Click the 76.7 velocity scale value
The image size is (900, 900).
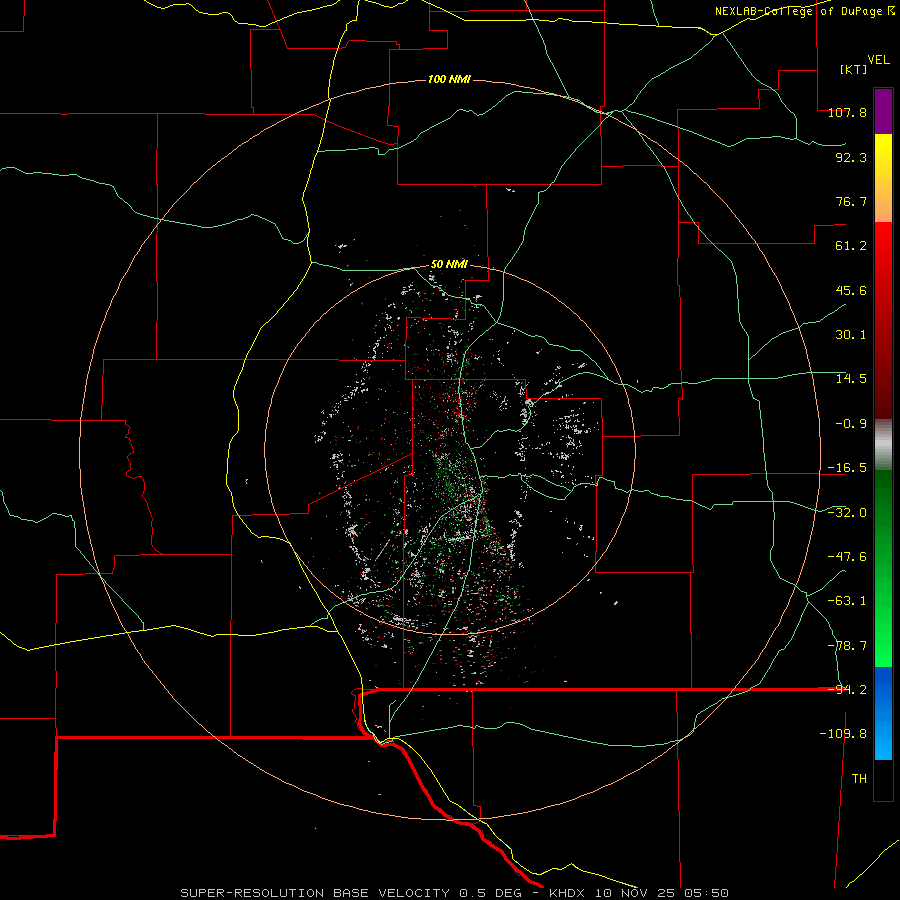[x=851, y=201]
